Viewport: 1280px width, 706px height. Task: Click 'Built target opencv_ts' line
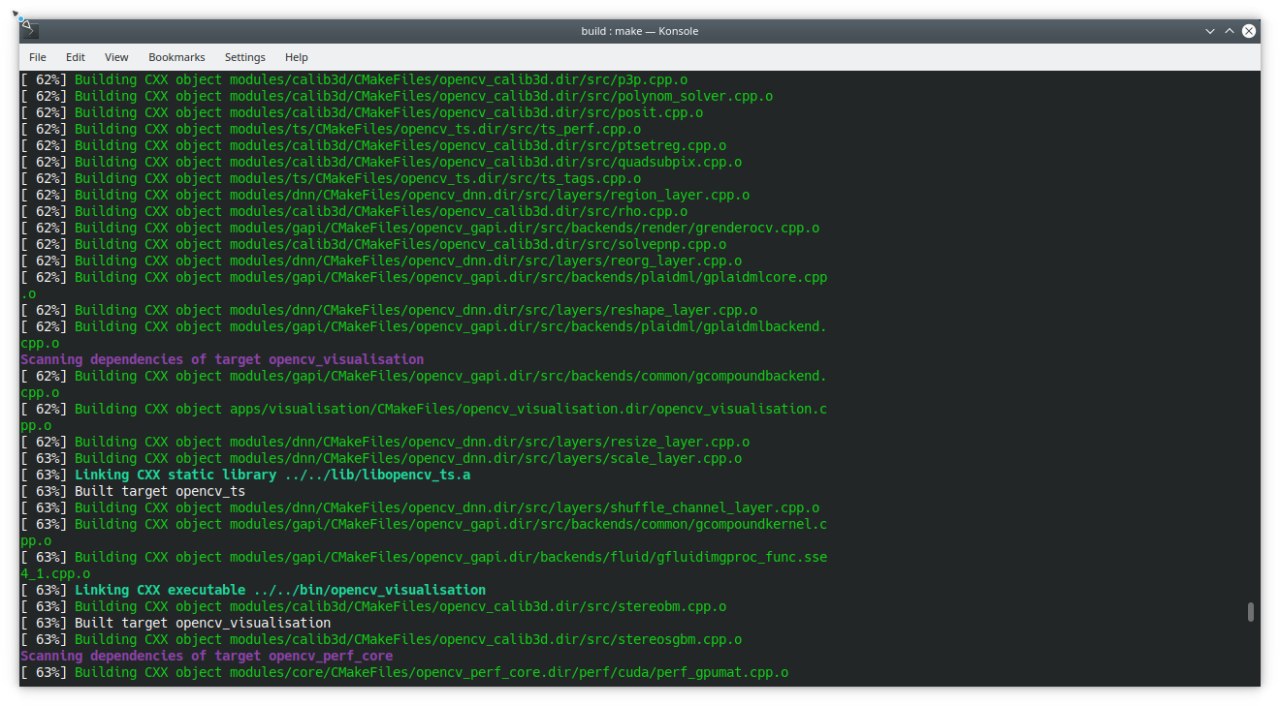coord(133,491)
